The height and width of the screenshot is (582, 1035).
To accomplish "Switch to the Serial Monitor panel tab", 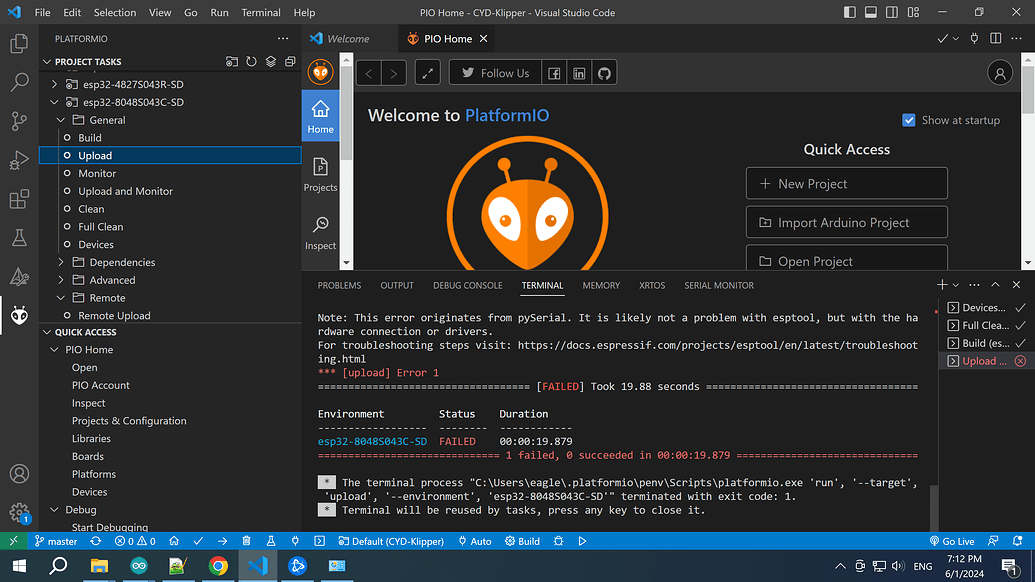I will pyautogui.click(x=718, y=285).
